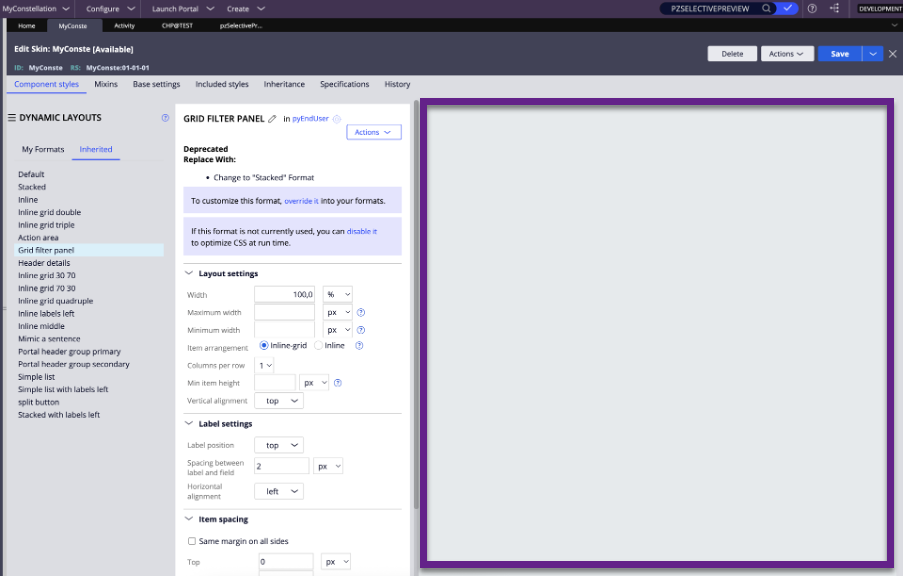Click the 'override it' link
904x576 pixels.
301,201
